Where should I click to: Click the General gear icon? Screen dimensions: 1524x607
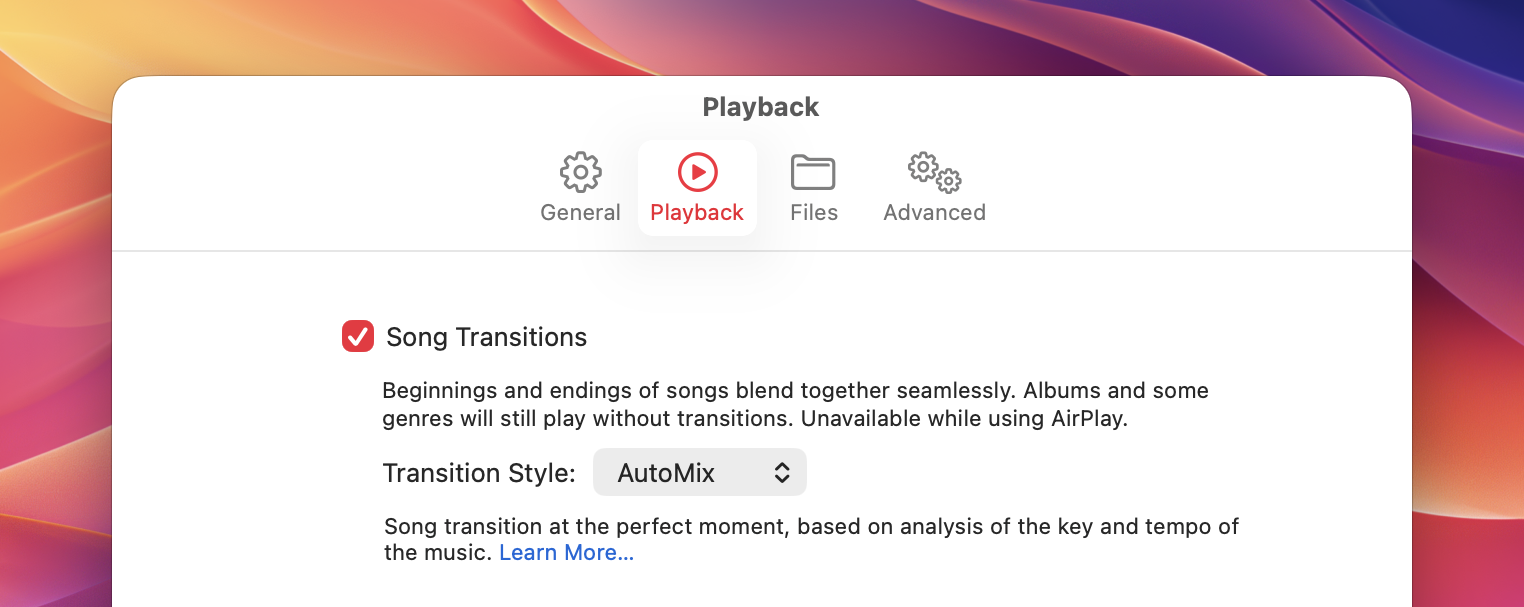coord(580,172)
